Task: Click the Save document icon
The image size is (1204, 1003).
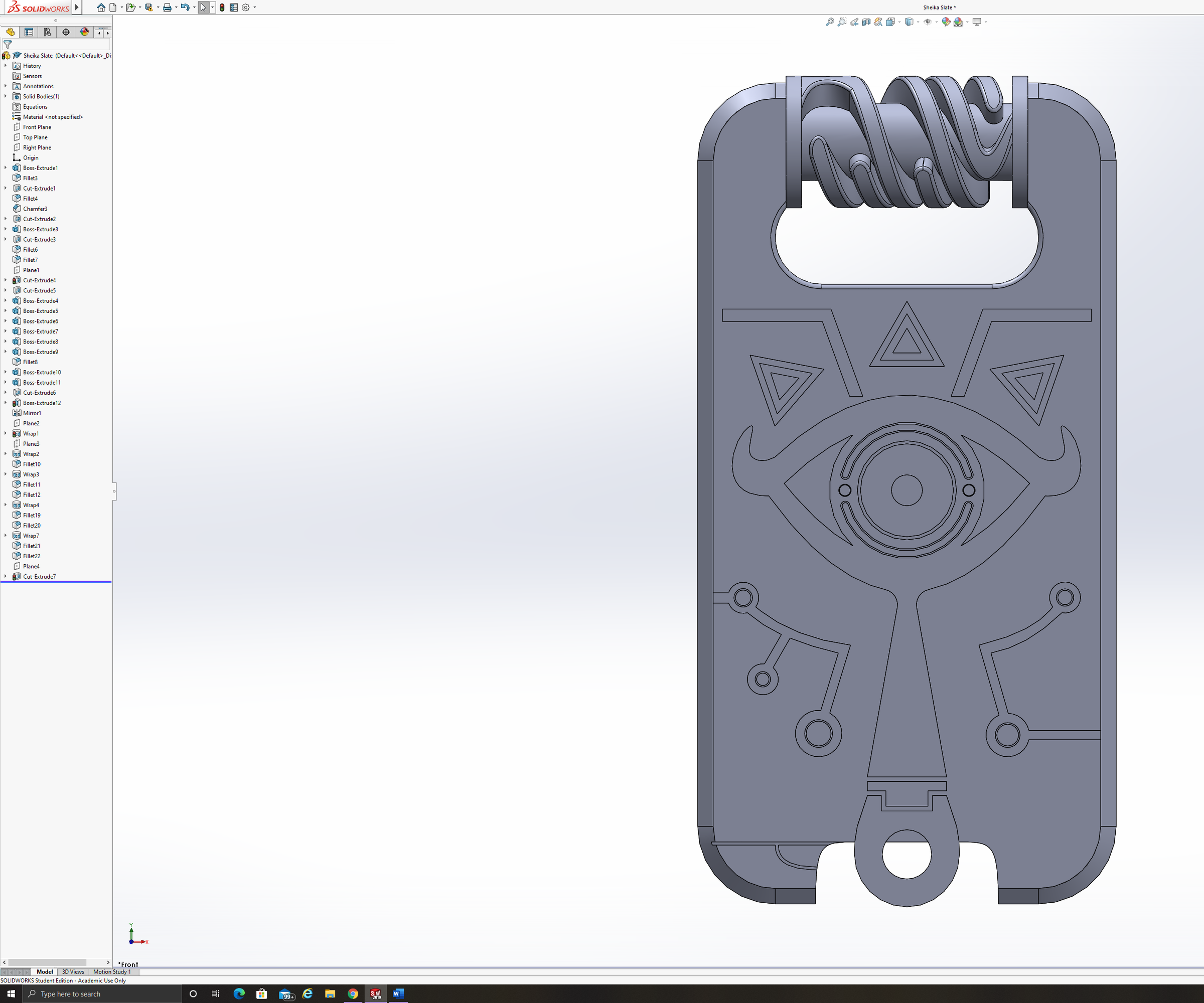Action: pos(148,8)
